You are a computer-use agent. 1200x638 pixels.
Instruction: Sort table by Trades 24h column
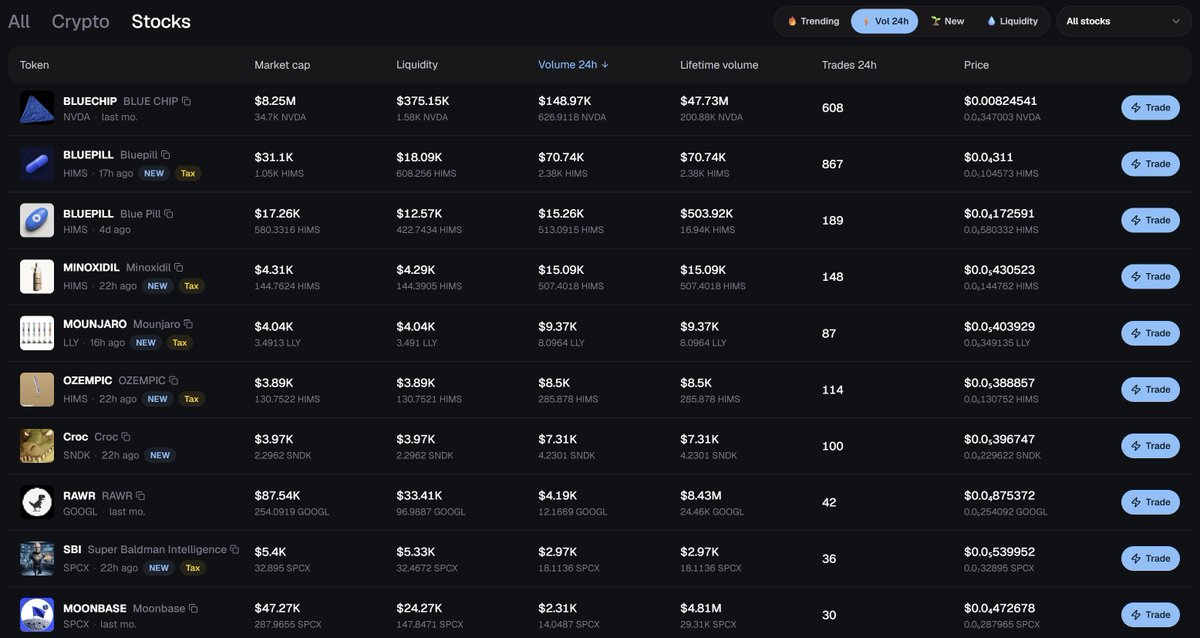849,65
